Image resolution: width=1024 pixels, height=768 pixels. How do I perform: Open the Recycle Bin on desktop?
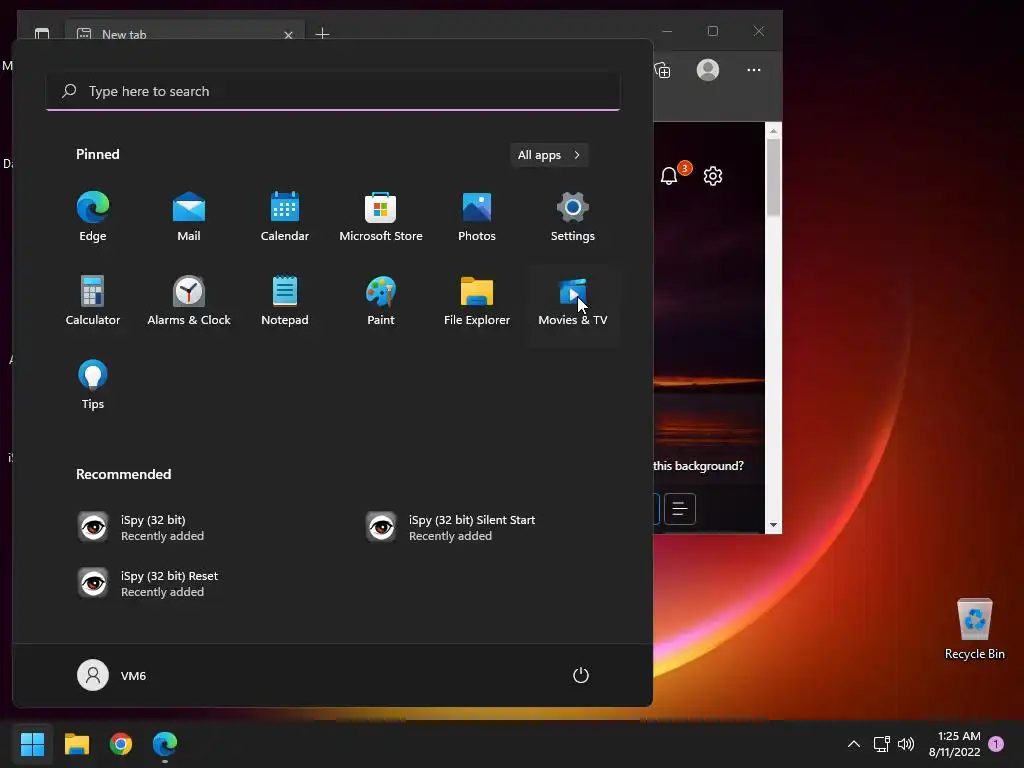click(974, 629)
